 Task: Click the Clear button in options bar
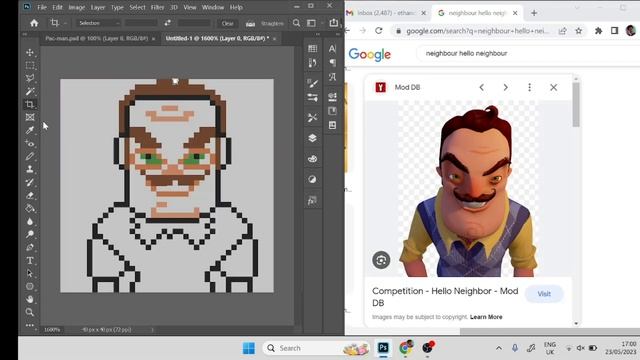pyautogui.click(x=227, y=23)
